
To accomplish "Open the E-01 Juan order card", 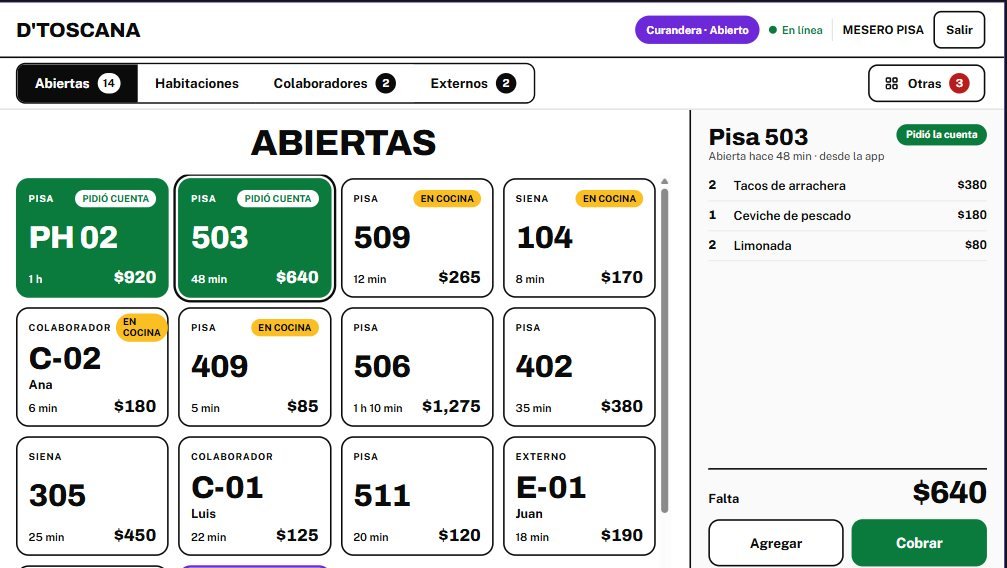I will point(579,496).
